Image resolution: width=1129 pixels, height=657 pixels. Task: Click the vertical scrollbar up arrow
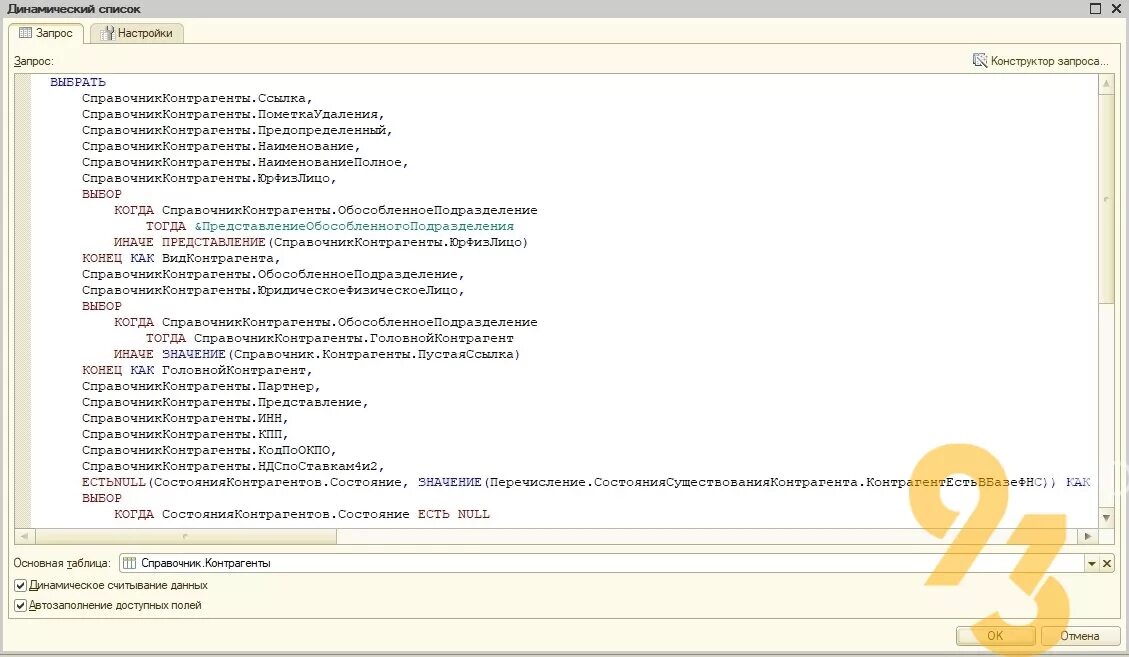click(1106, 84)
